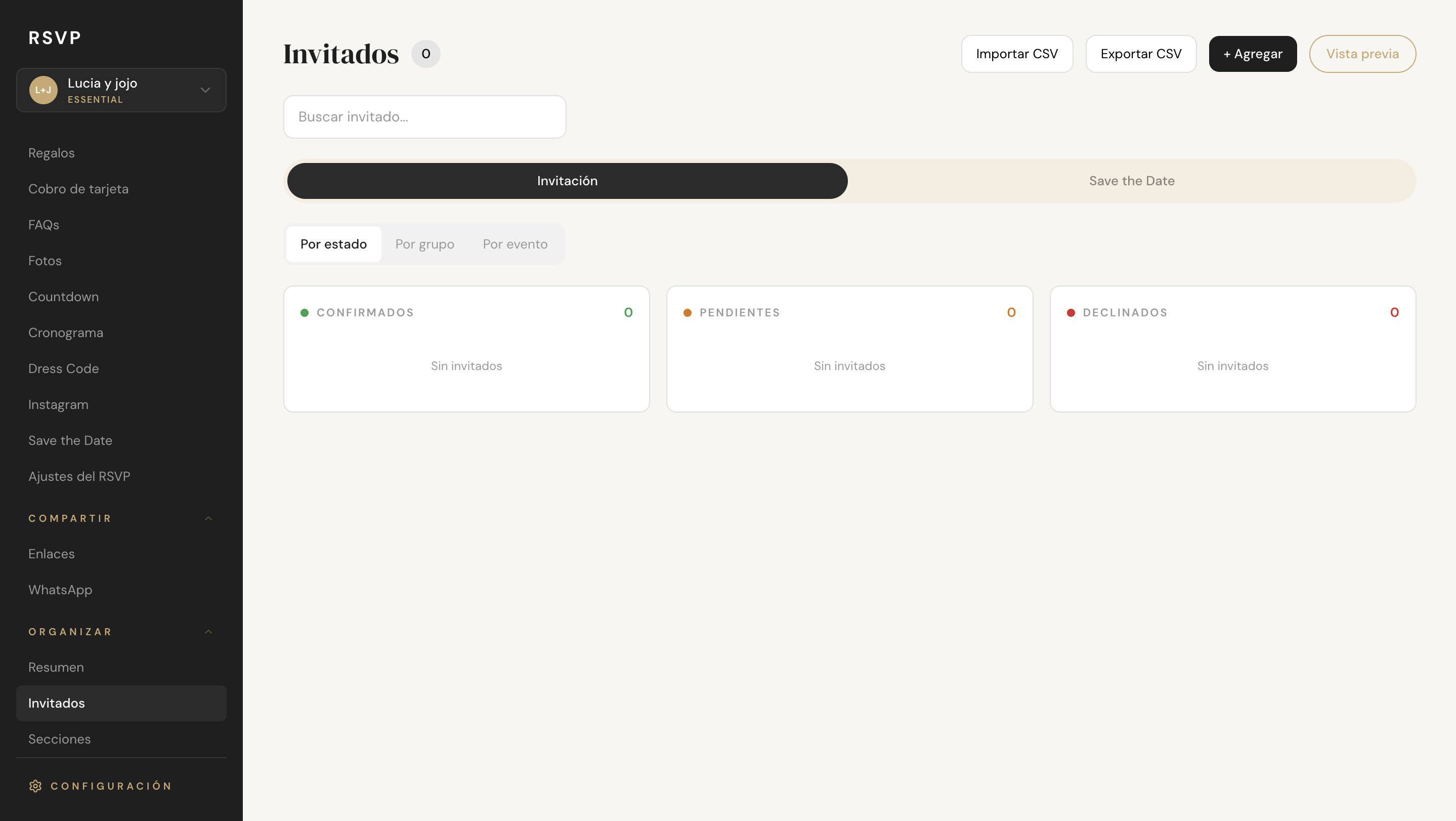Click the ORGANIZAR section heading
The width and height of the screenshot is (1456, 821).
pos(70,632)
